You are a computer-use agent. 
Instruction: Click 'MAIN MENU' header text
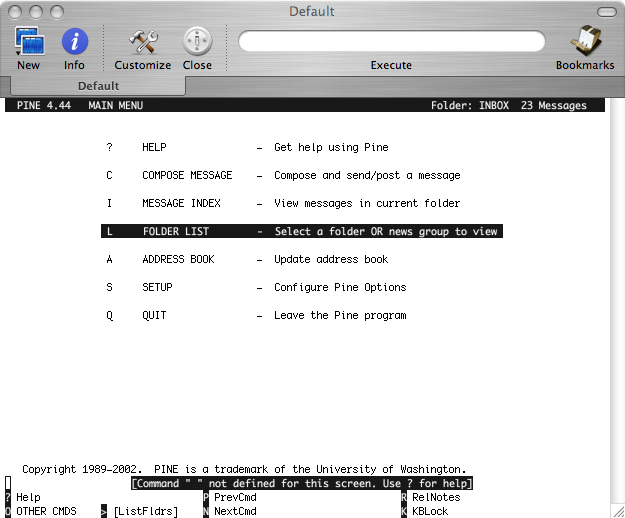pos(116,106)
